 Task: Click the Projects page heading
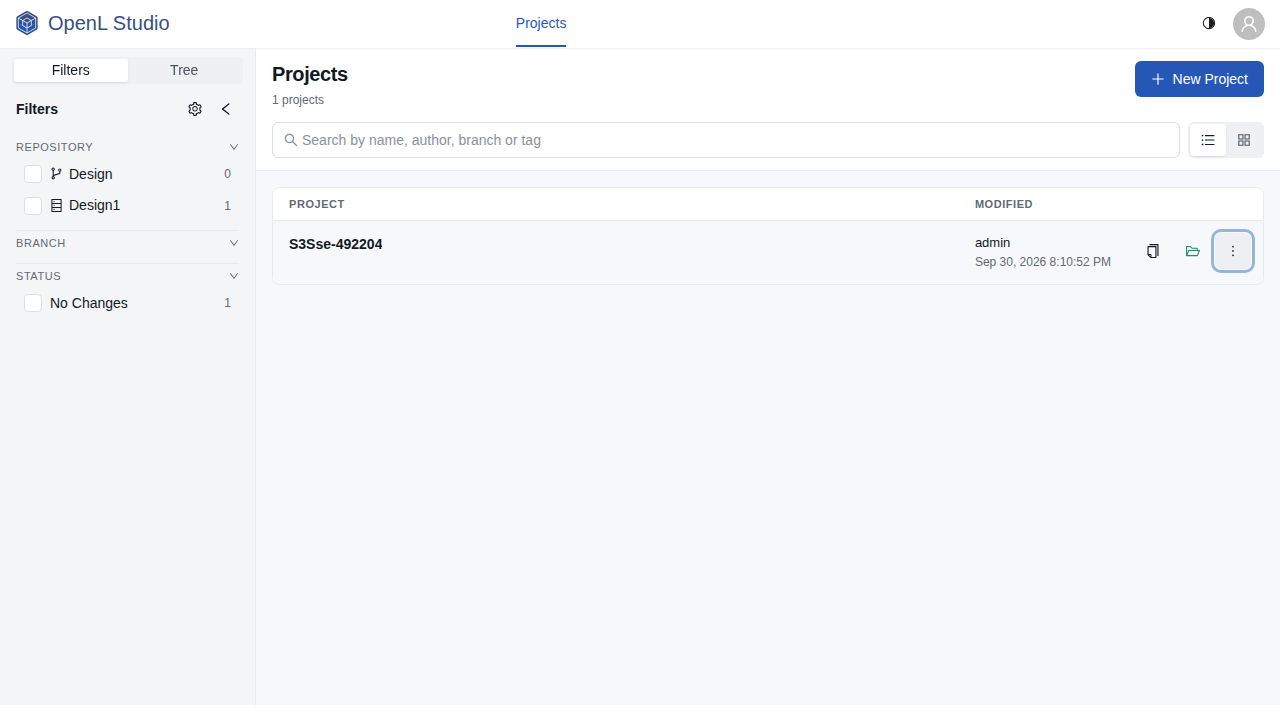coord(310,74)
